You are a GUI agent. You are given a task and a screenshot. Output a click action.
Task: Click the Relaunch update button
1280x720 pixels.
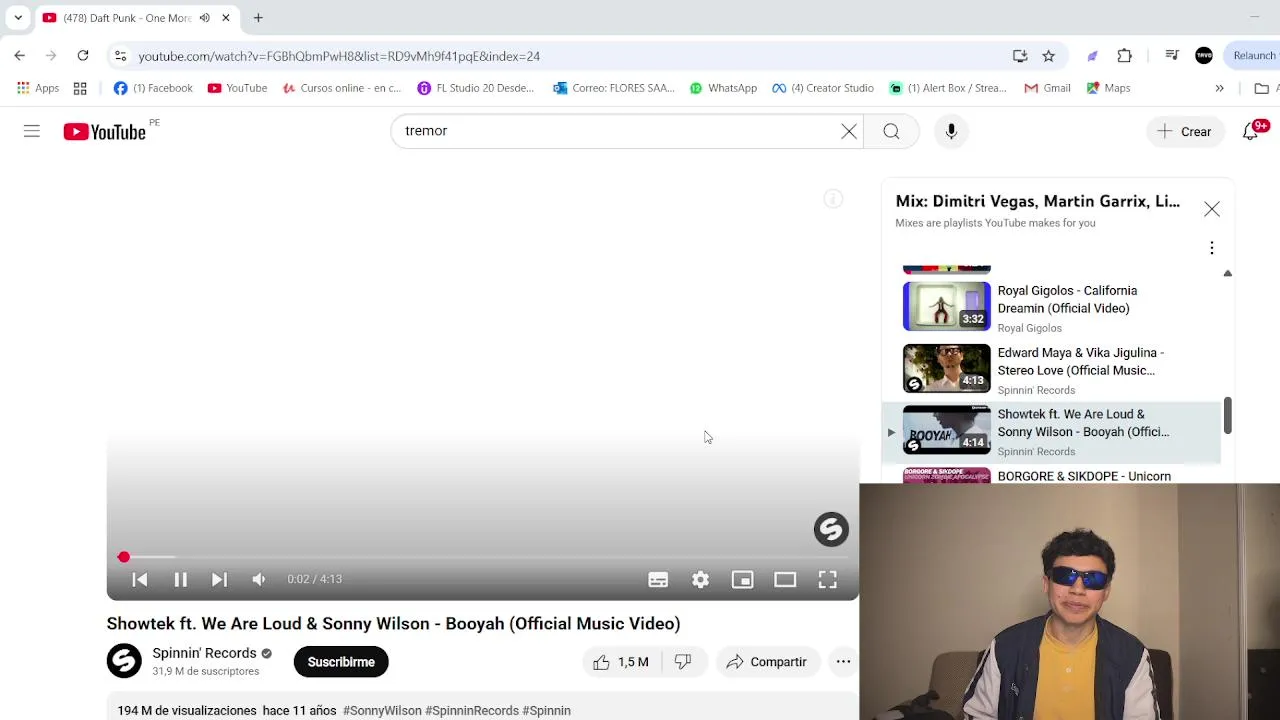click(1253, 56)
